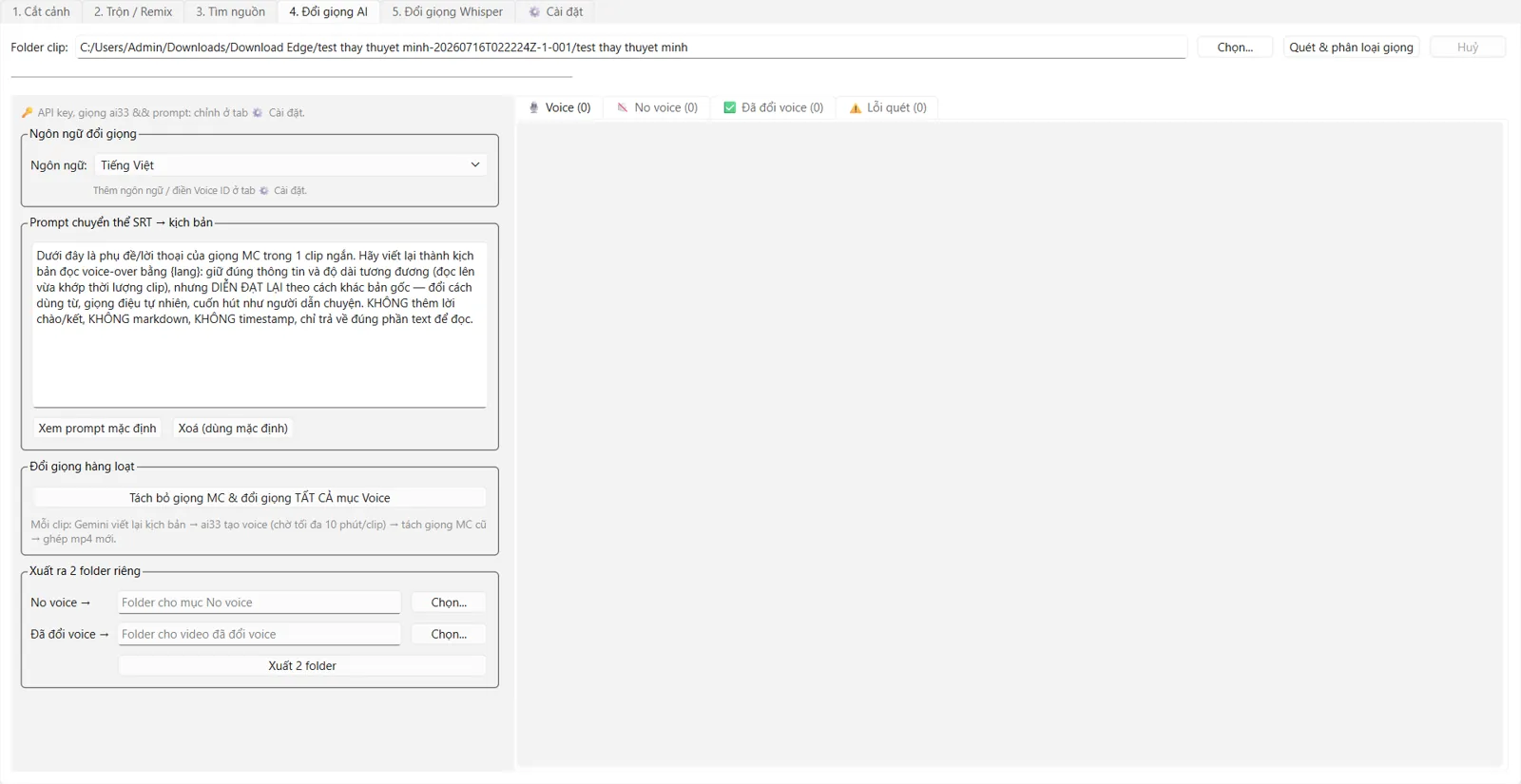Click the gear icon on Cài đặt tab
This screenshot has height=784, width=1521.
tap(534, 12)
